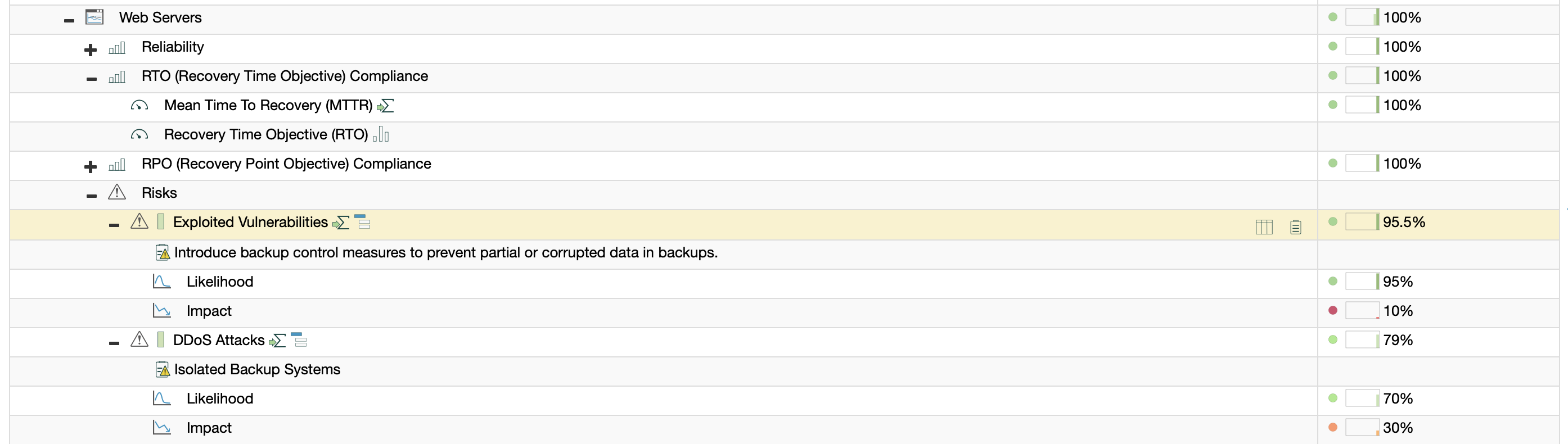Open the clipboard notes icon in highlighted row
The image size is (1568, 444).
pyautogui.click(x=1295, y=227)
